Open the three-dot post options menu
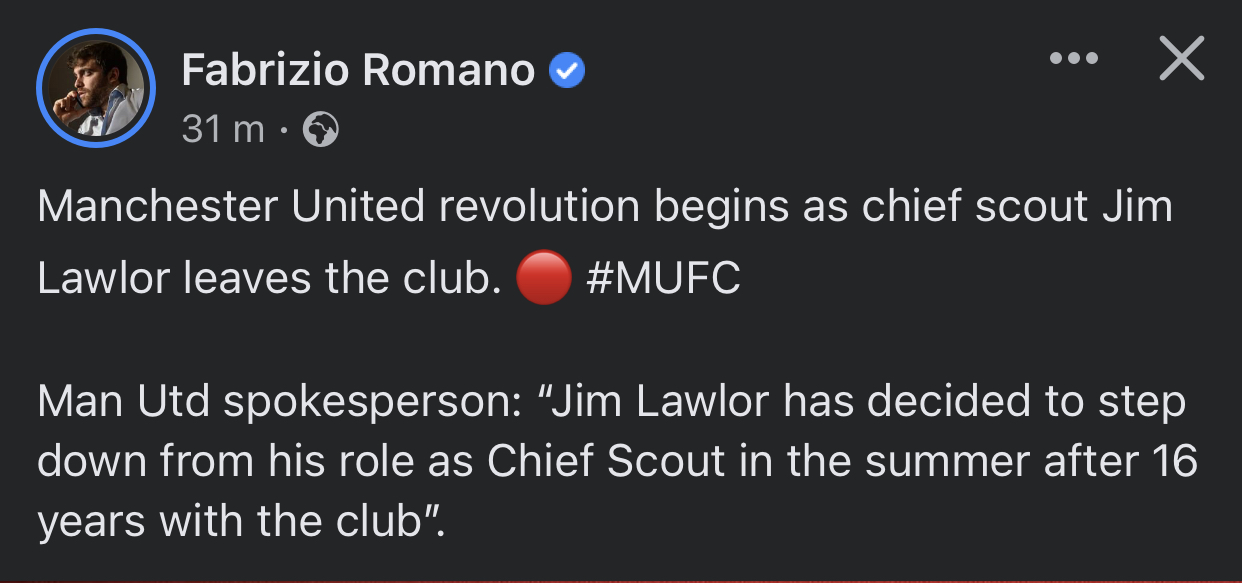 tap(1074, 59)
